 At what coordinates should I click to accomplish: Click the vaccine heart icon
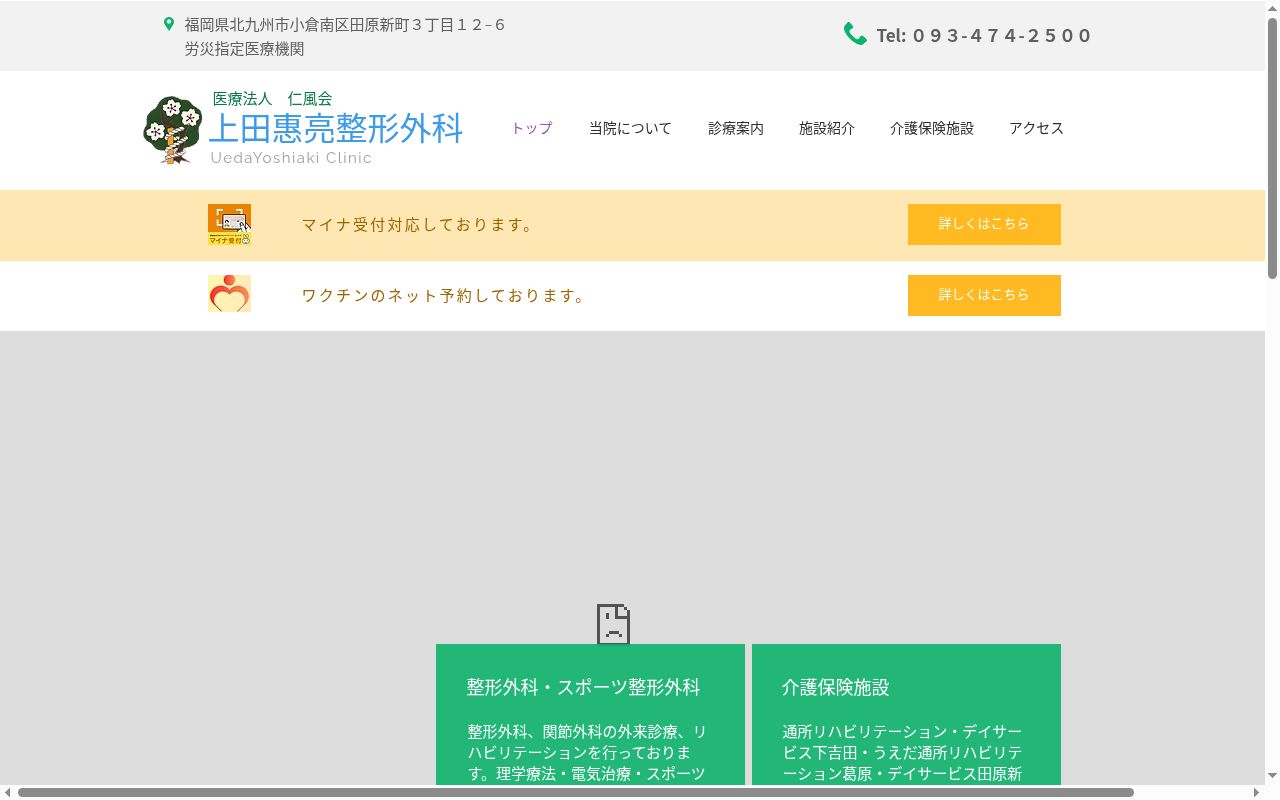point(229,294)
